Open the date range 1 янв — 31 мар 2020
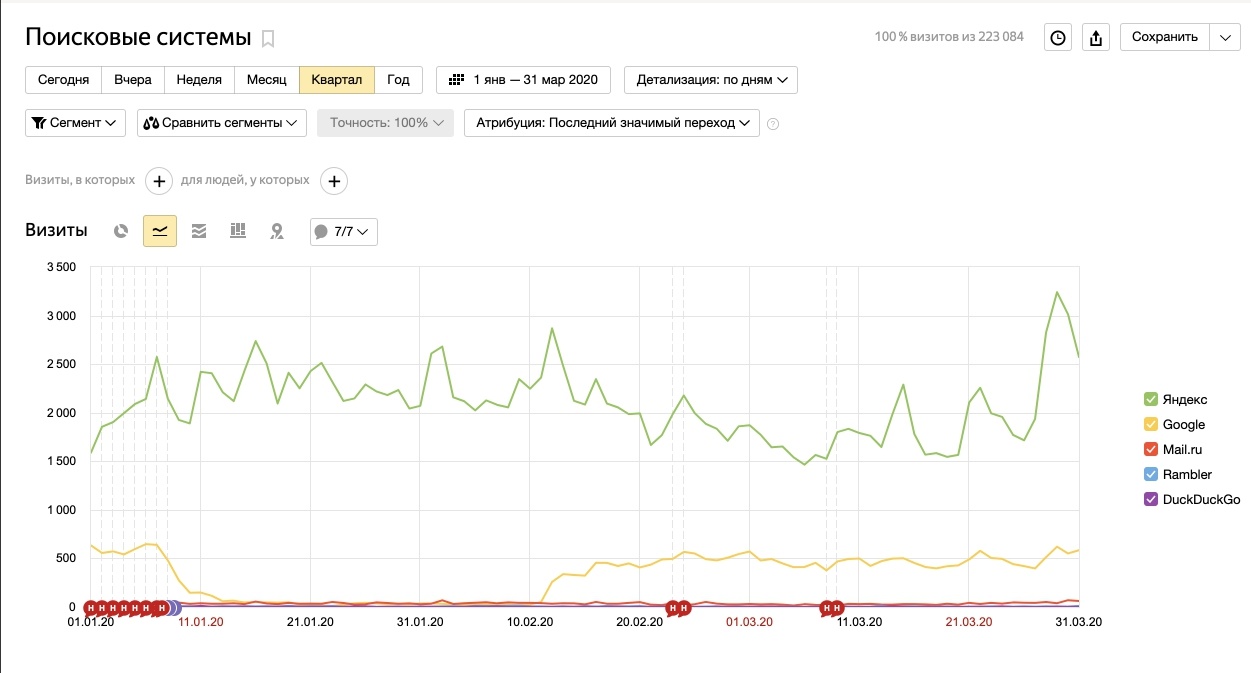Viewport: 1251px width, 673px height. (x=523, y=80)
